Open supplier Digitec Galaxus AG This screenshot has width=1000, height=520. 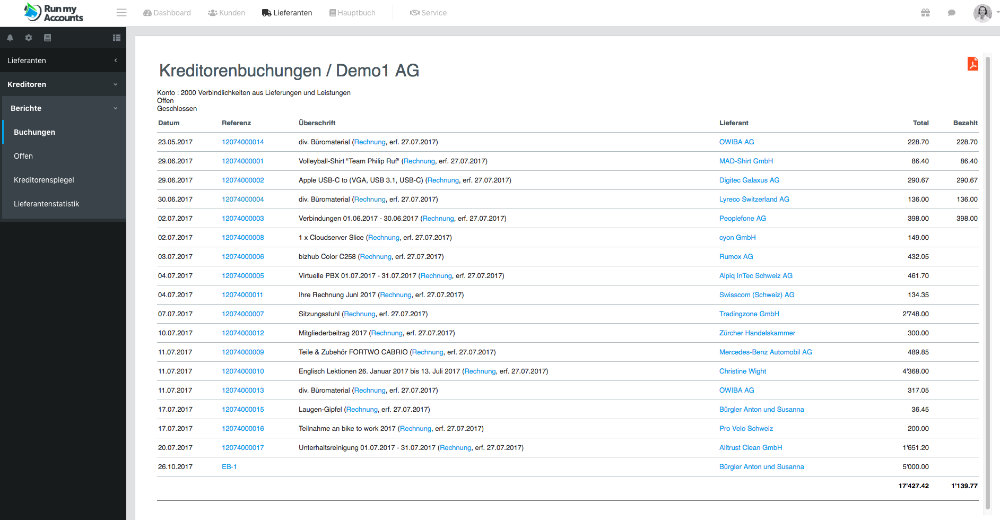pos(749,180)
